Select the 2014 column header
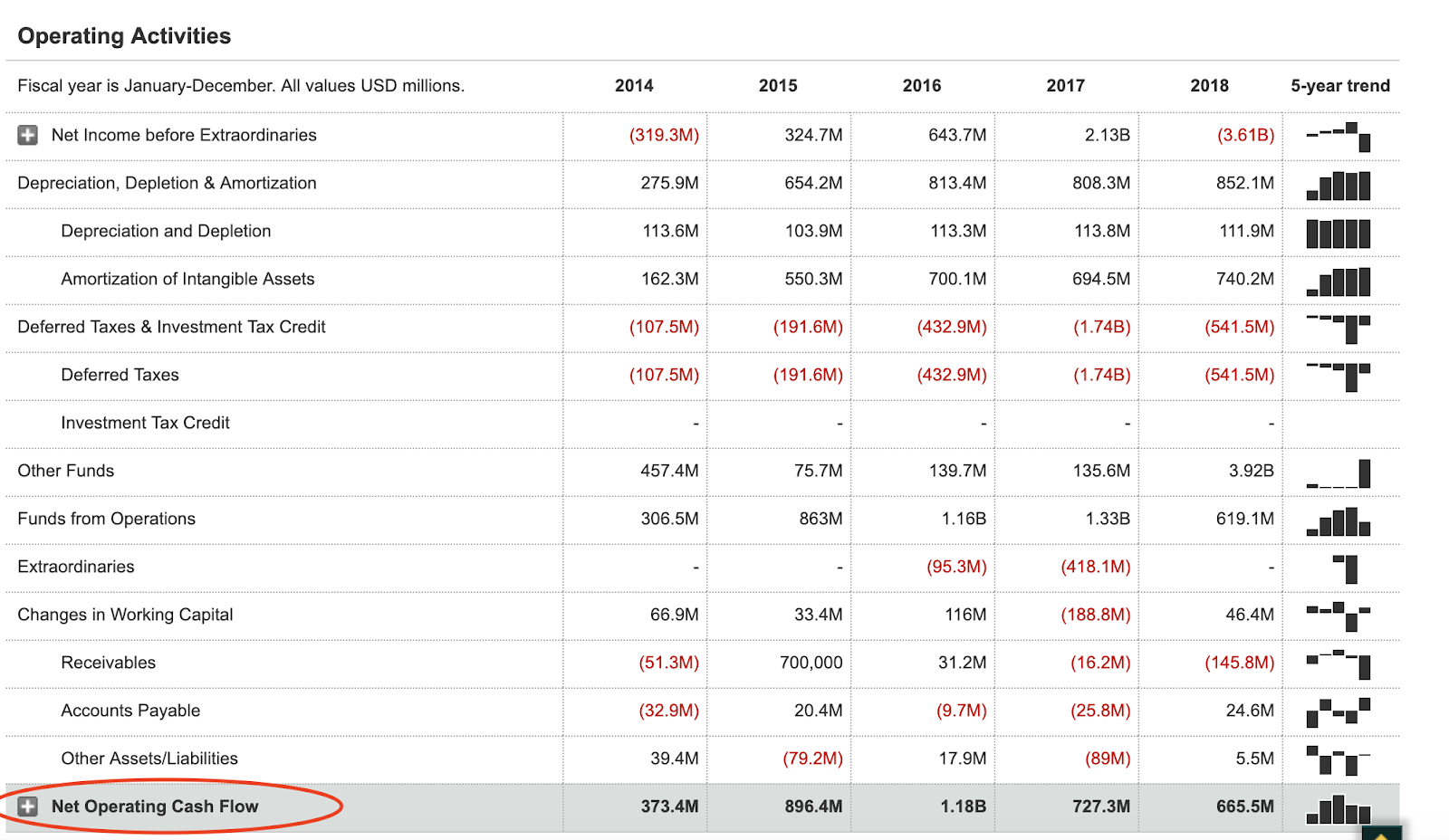 tap(634, 86)
